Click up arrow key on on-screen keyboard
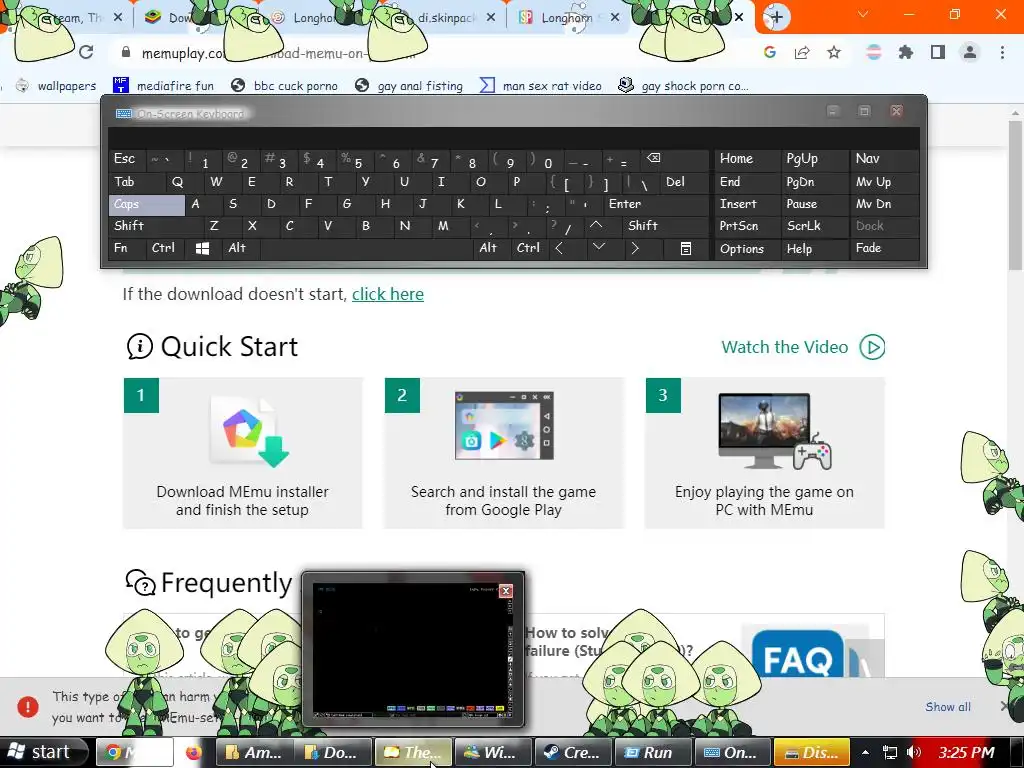The width and height of the screenshot is (1024, 768). click(596, 225)
